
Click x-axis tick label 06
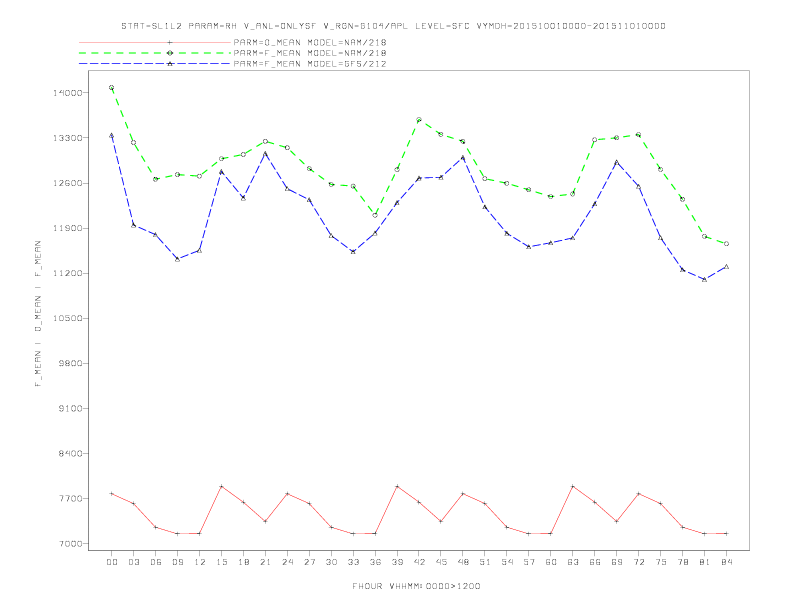click(156, 562)
